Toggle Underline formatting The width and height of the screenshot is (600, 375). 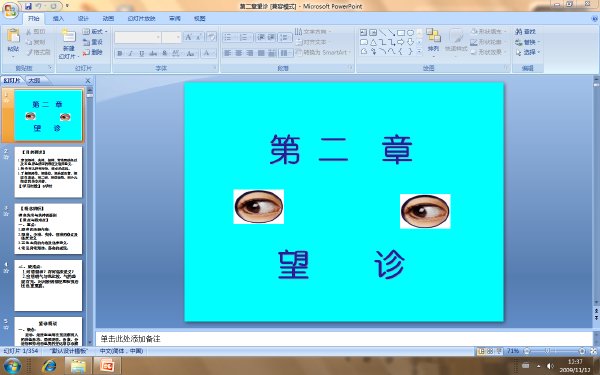click(x=142, y=53)
